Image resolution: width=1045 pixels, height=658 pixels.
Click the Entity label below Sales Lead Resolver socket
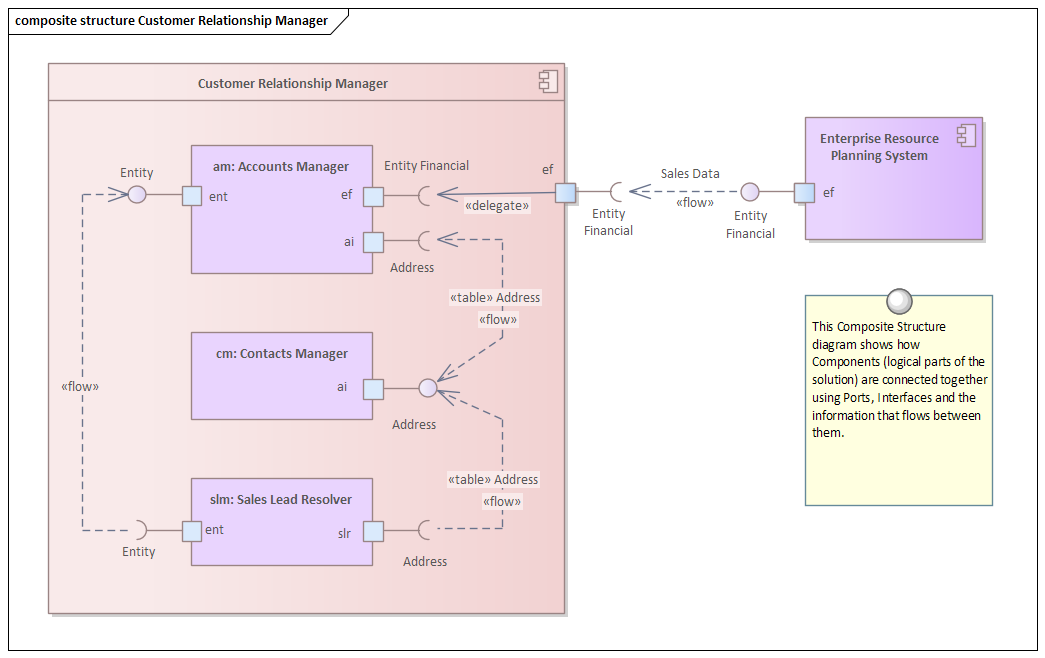(x=139, y=551)
